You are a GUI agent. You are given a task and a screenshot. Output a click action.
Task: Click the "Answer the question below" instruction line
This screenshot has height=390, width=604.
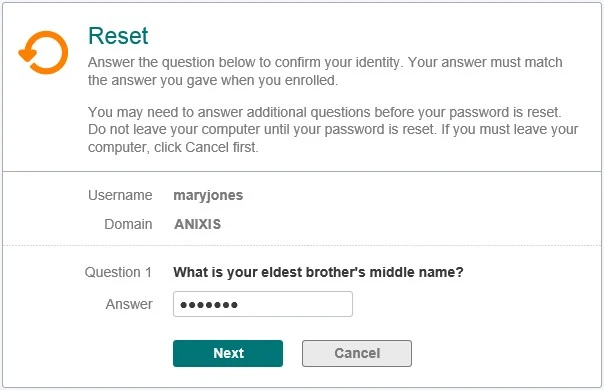tap(325, 62)
